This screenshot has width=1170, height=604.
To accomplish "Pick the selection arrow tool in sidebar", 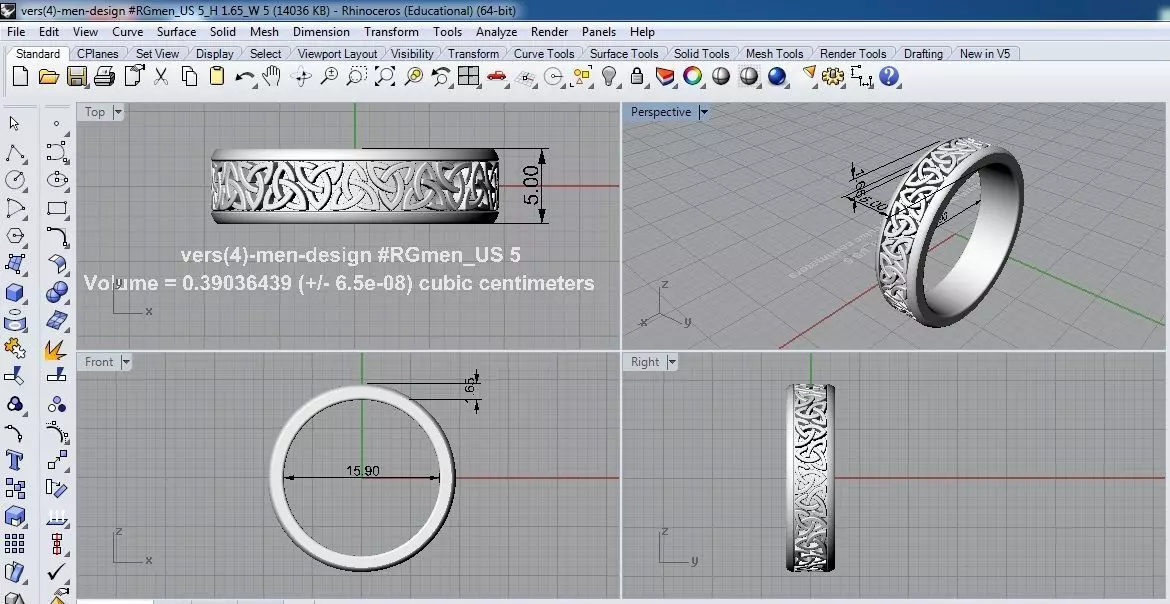I will pyautogui.click(x=14, y=123).
